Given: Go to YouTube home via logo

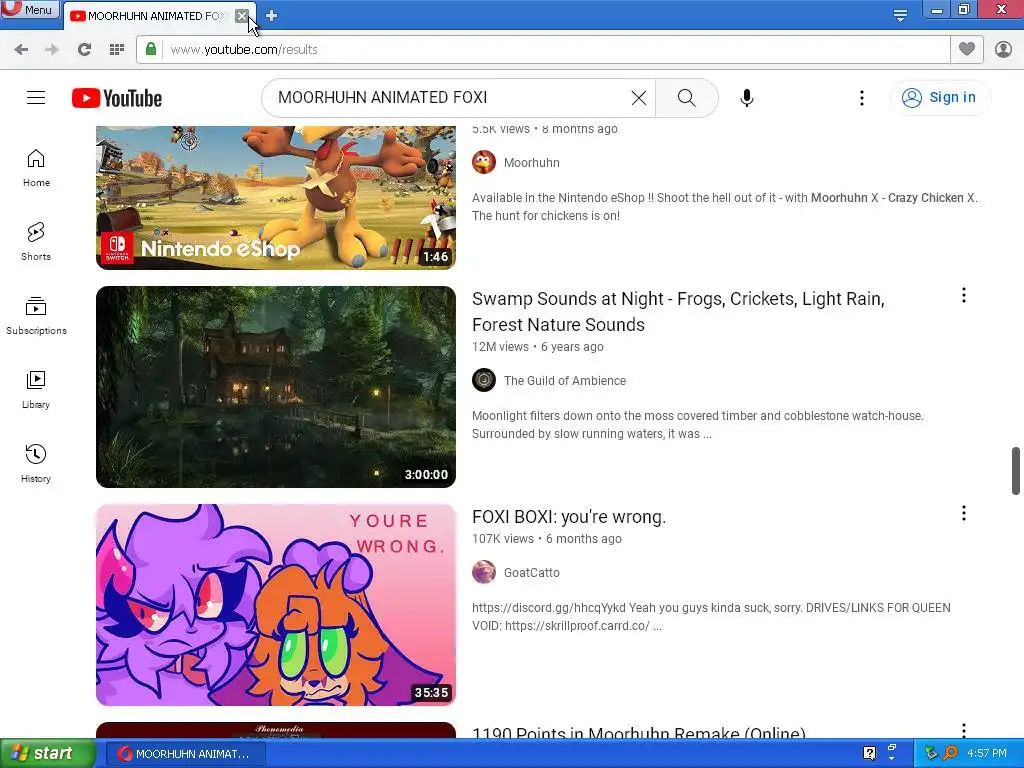Looking at the screenshot, I should point(117,98).
